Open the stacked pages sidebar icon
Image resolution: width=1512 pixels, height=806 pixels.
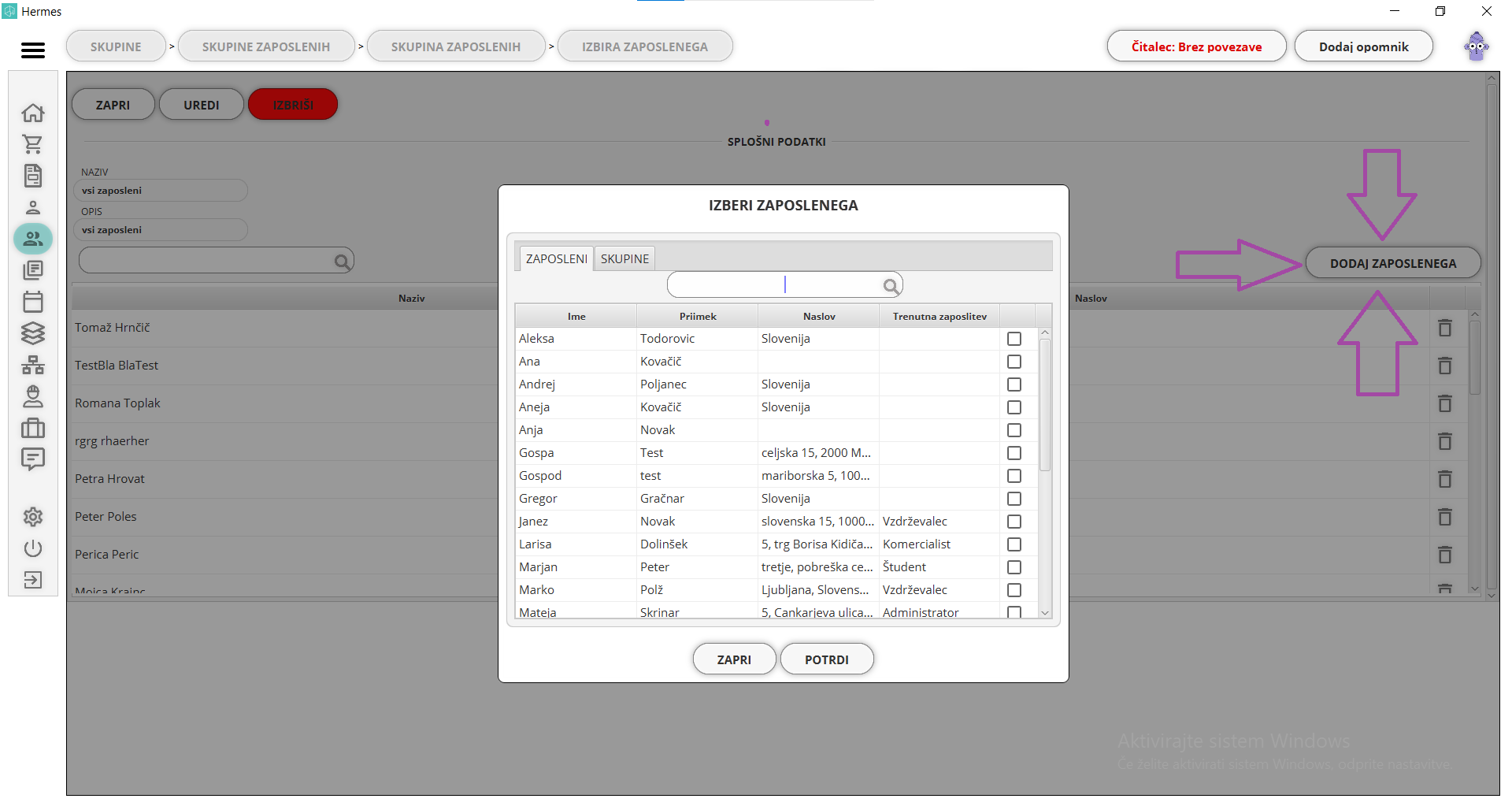click(33, 270)
